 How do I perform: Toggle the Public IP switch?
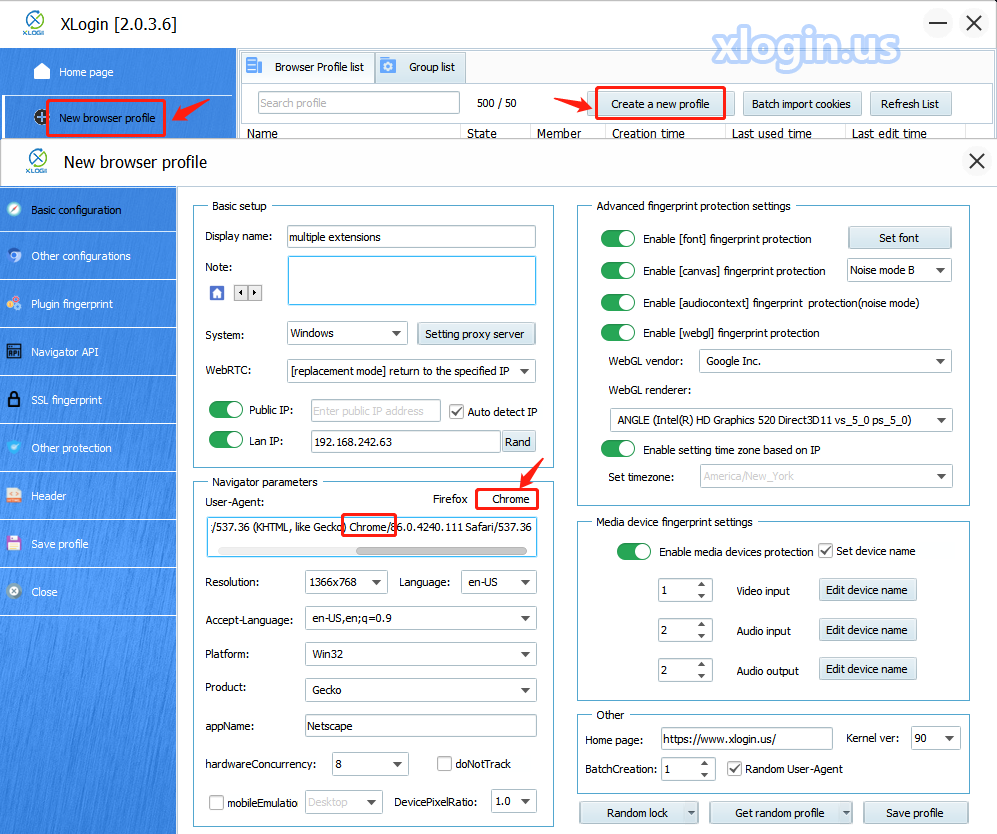coord(226,410)
